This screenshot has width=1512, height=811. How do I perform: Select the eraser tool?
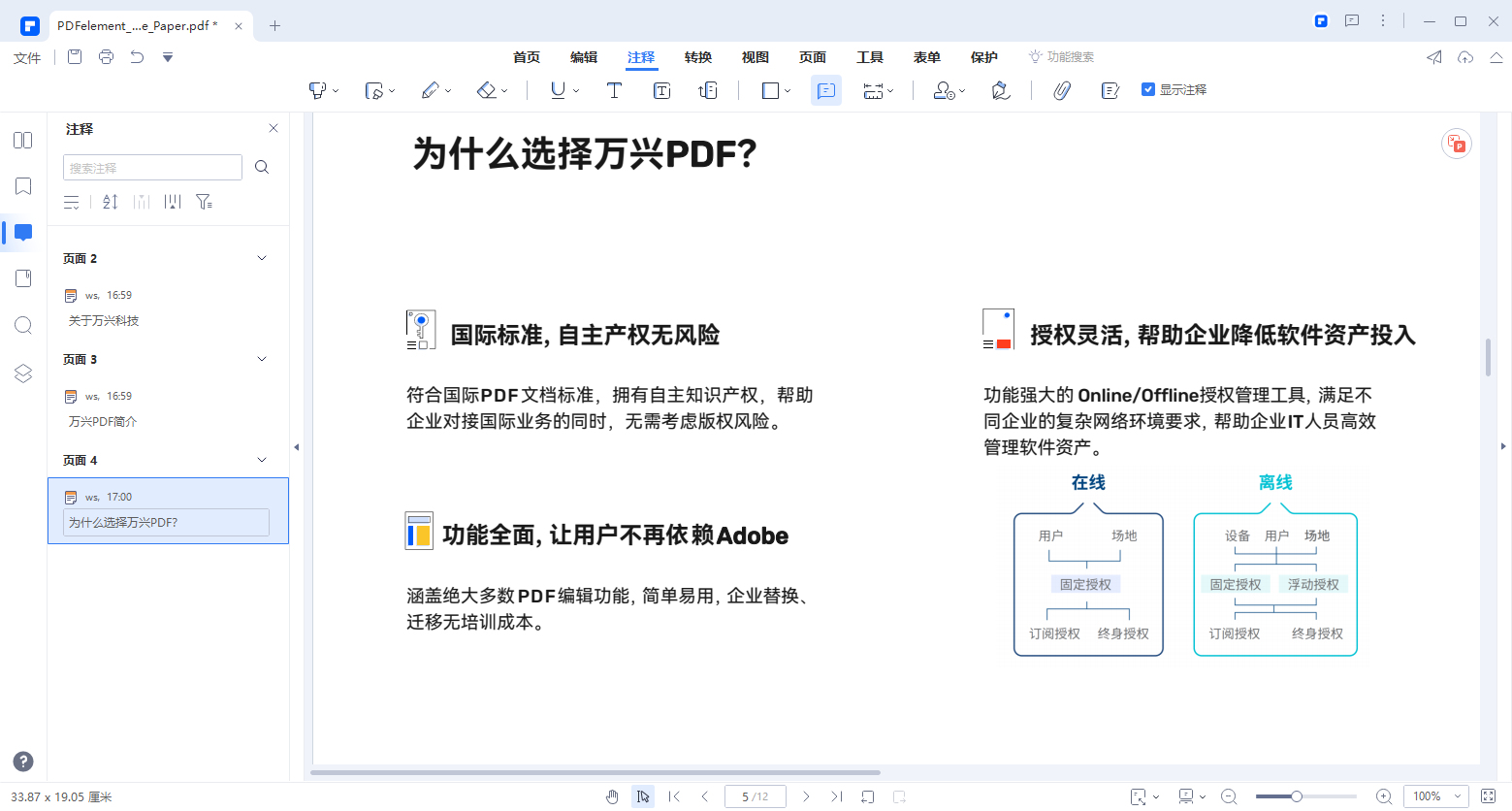point(487,90)
